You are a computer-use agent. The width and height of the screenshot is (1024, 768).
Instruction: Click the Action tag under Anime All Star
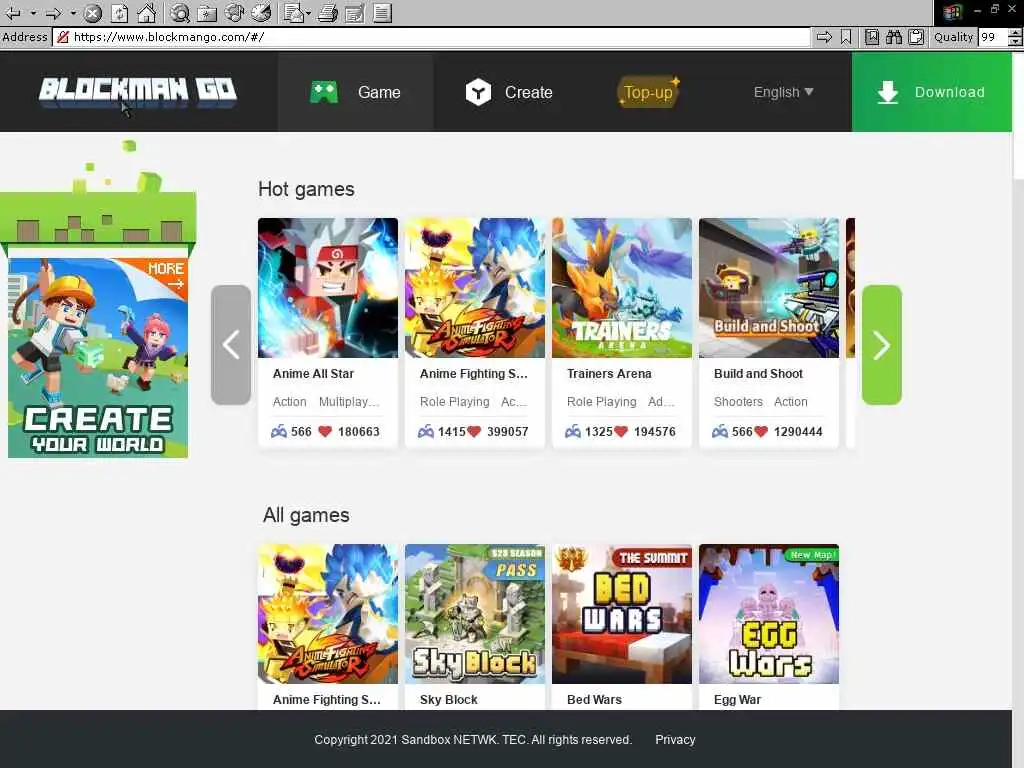tap(289, 402)
